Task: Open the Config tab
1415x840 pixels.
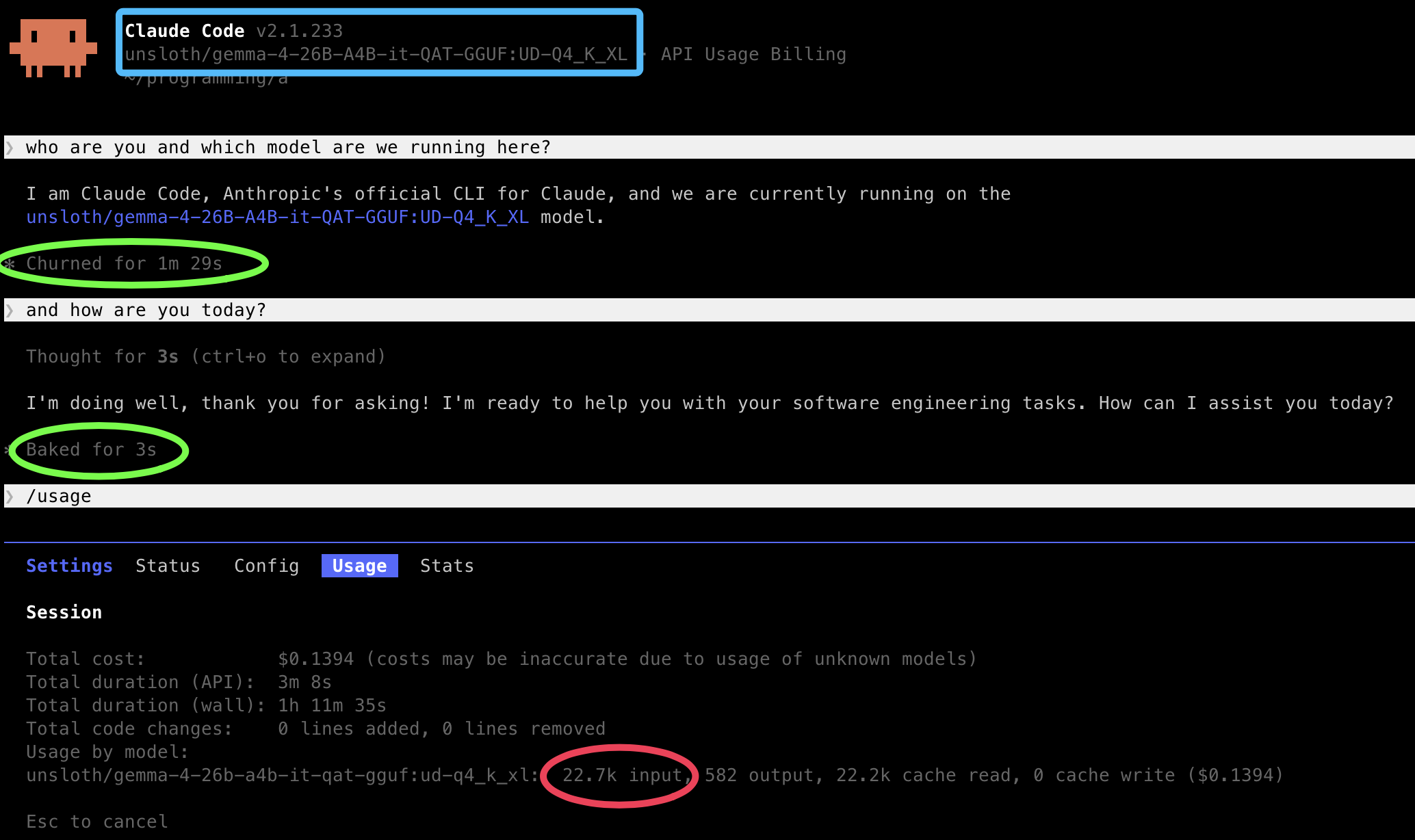Action: pyautogui.click(x=267, y=566)
